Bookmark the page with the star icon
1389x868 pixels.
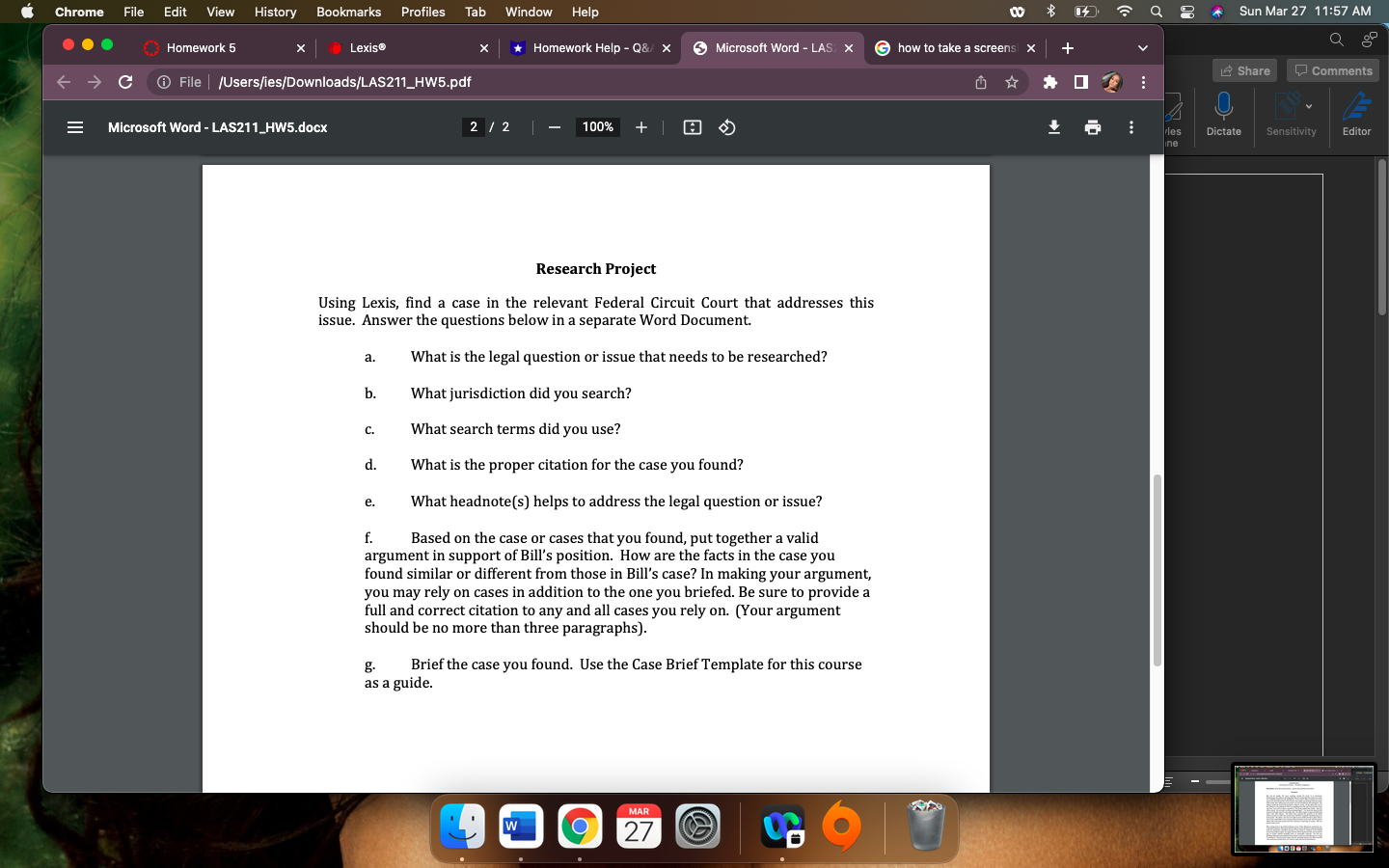tap(1012, 83)
